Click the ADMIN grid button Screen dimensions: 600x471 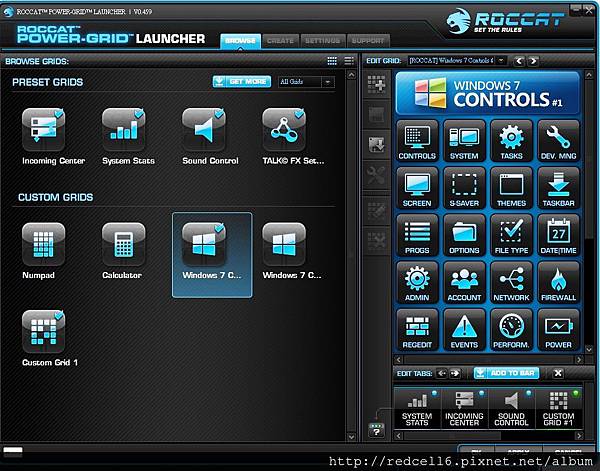point(417,282)
